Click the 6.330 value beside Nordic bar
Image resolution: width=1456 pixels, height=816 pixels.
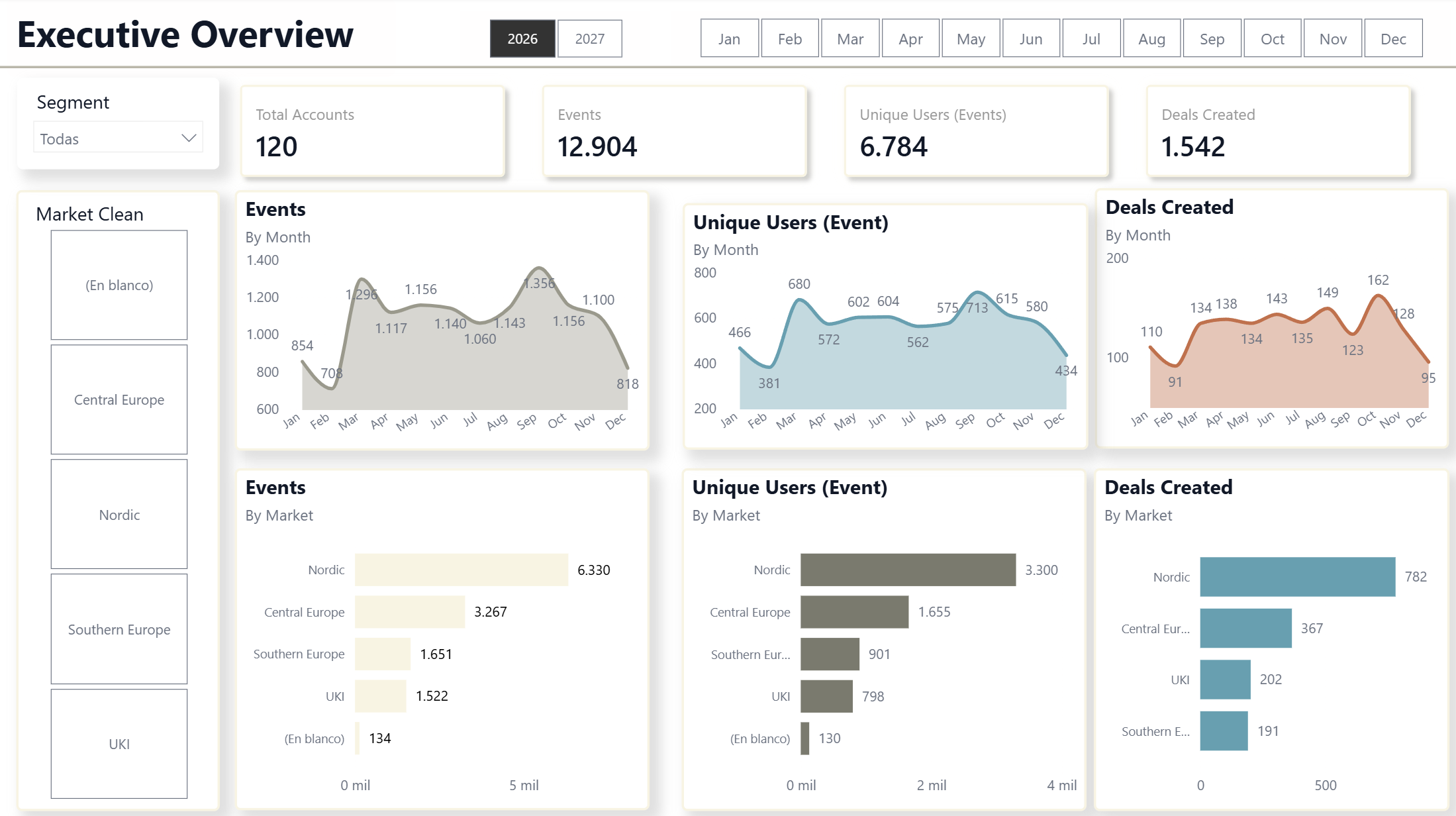pyautogui.click(x=594, y=570)
